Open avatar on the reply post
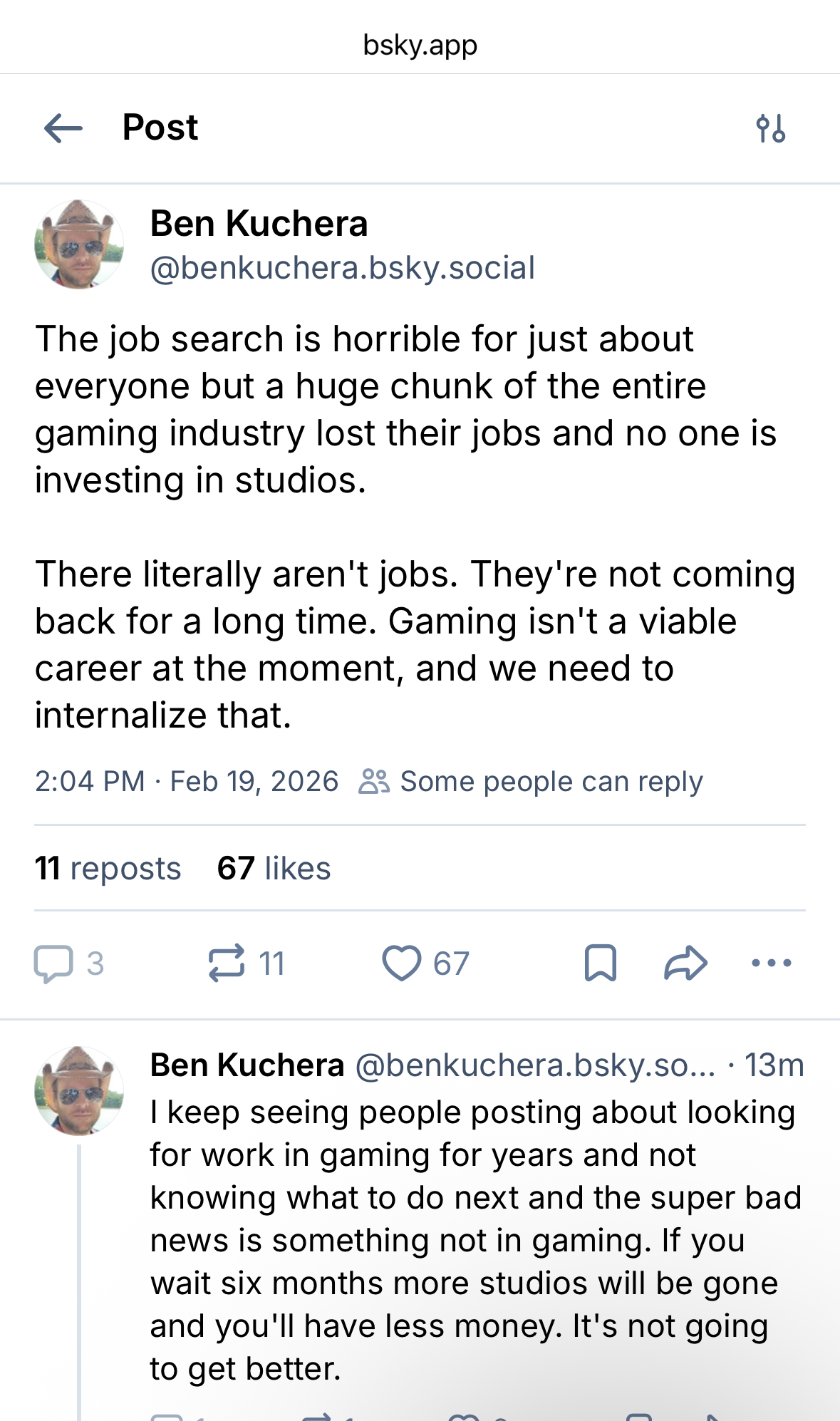 pos(79,1090)
